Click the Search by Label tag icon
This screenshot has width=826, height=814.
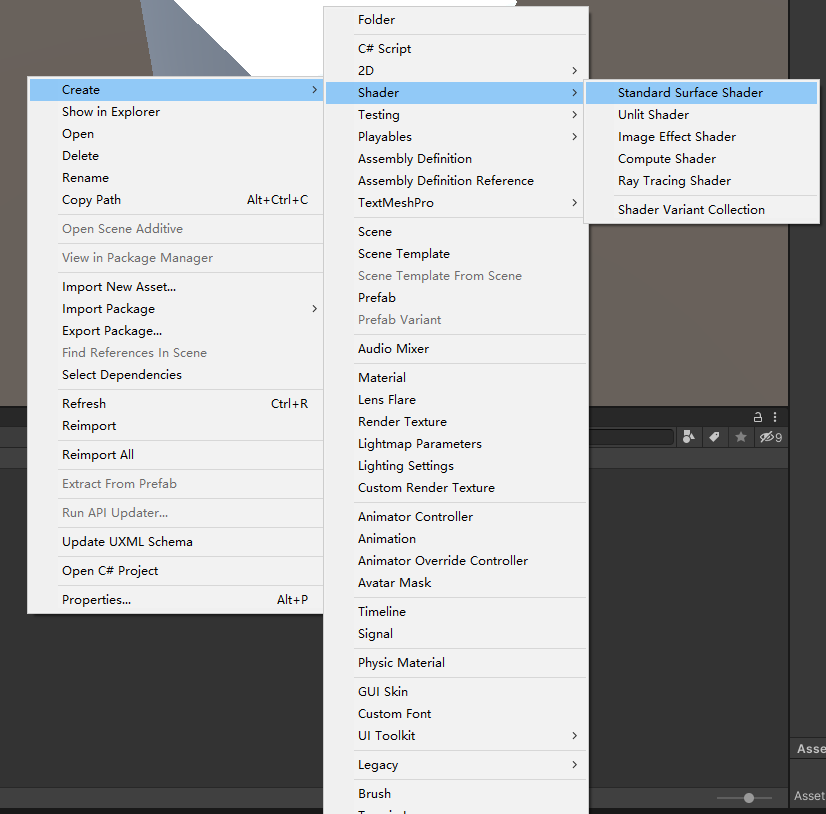(x=714, y=437)
